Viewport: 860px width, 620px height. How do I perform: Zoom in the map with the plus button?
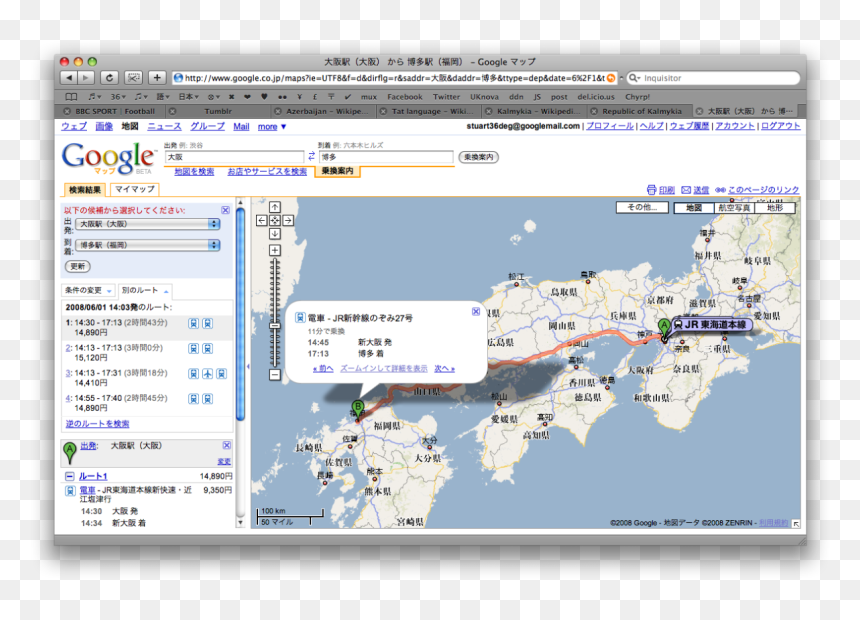point(275,250)
